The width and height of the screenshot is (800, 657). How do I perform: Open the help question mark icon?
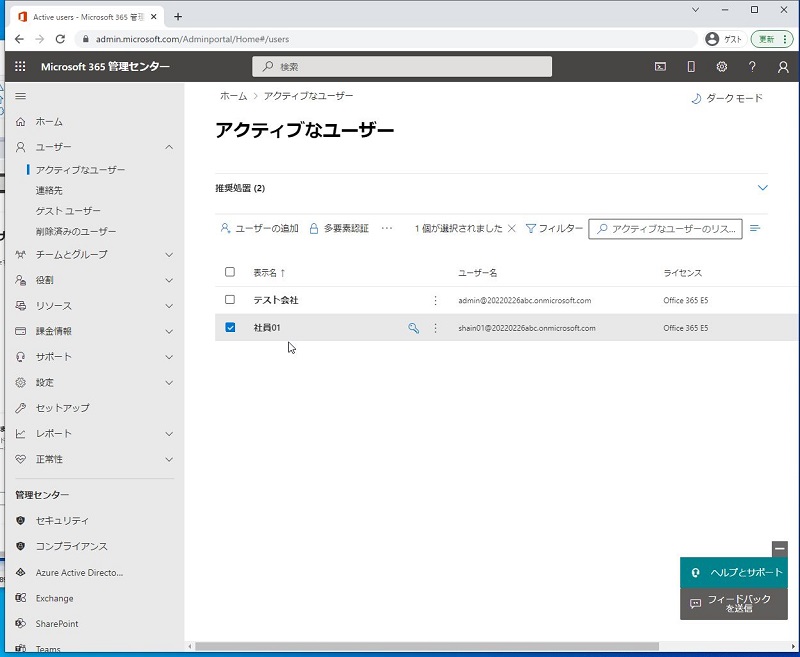pyautogui.click(x=752, y=66)
